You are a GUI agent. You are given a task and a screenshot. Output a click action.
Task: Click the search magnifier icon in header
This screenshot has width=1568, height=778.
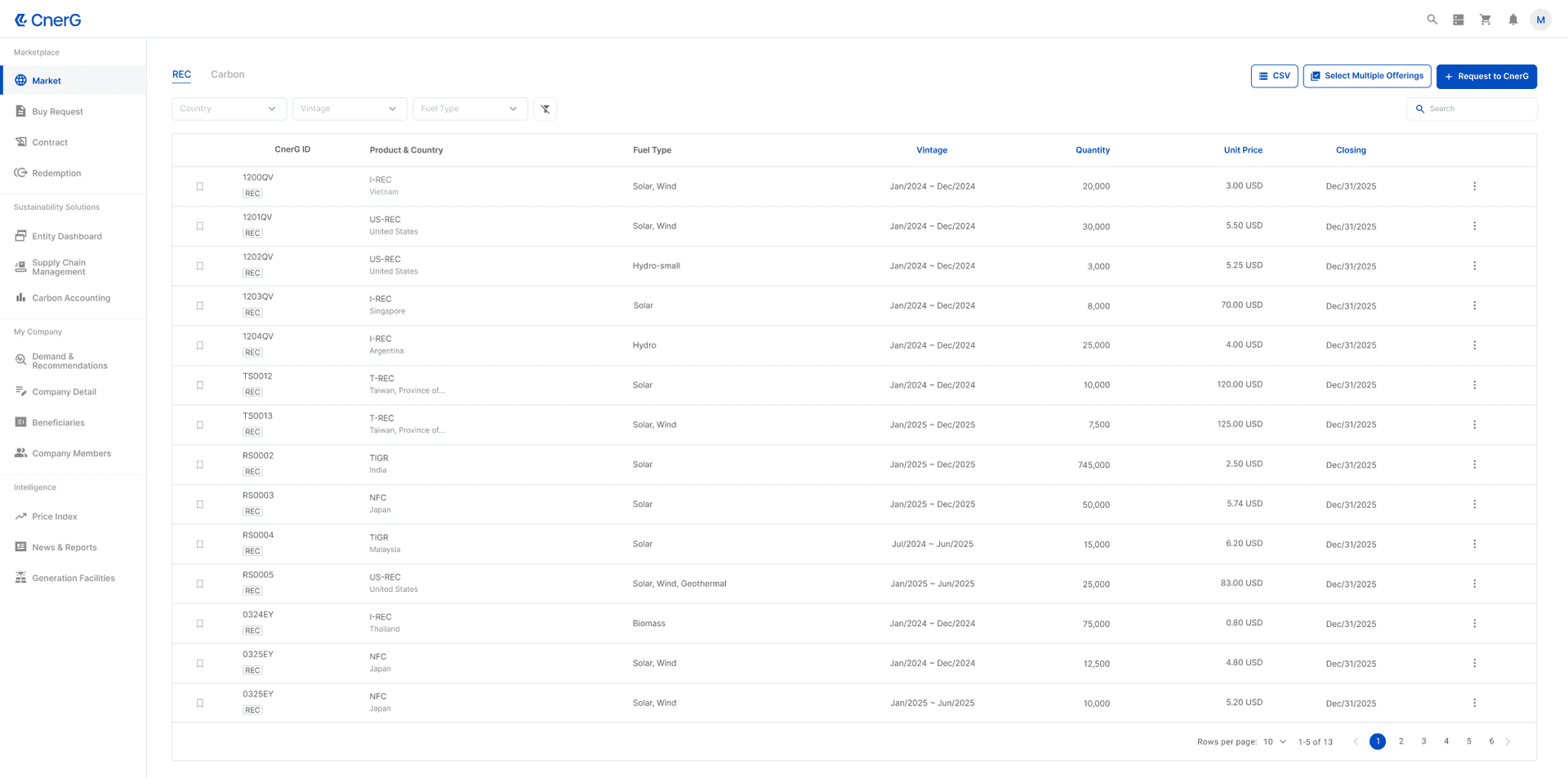coord(1432,20)
